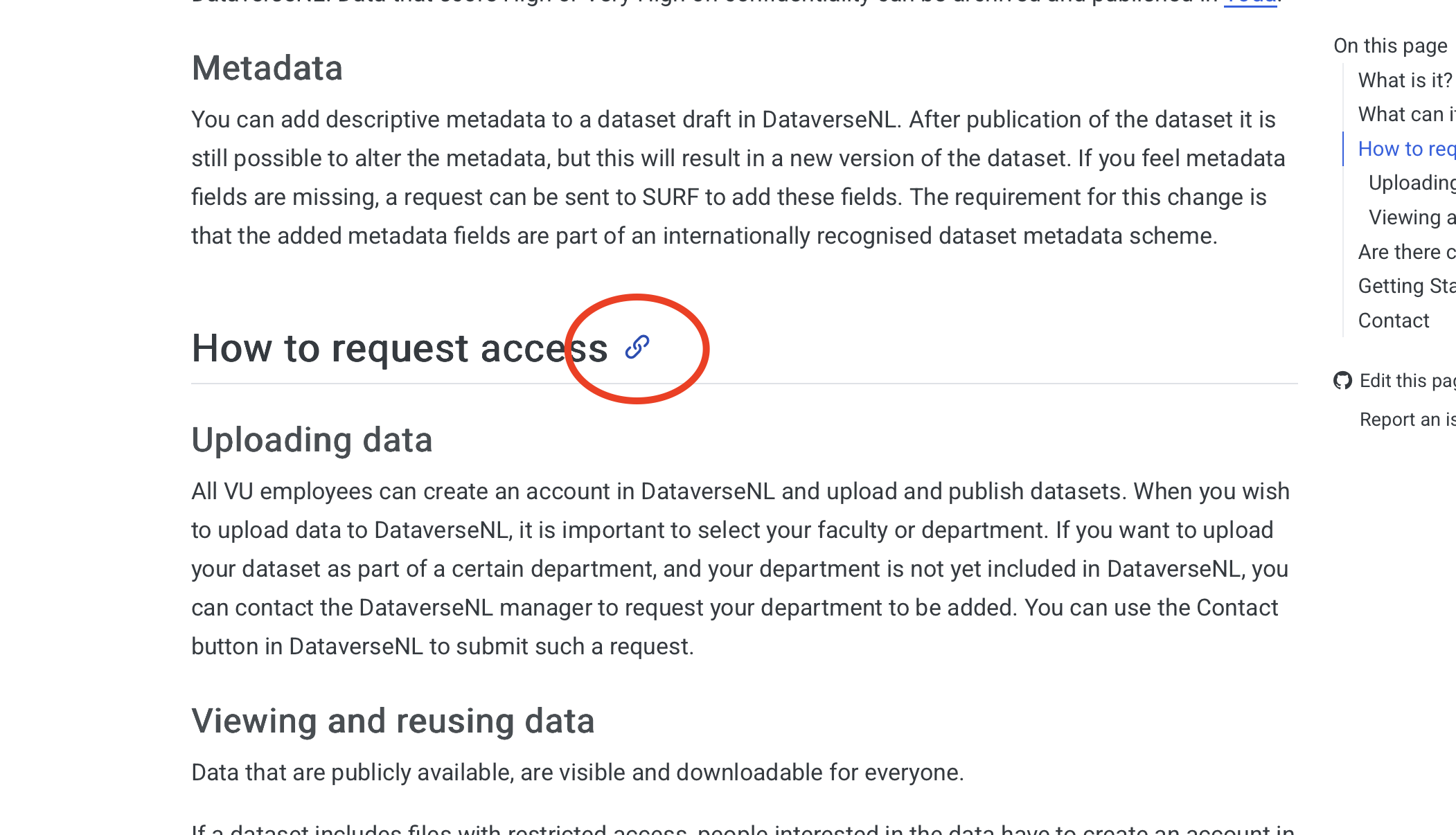Click the paragraph about descriptive metadata
The height and width of the screenshot is (835, 1456).
[x=738, y=178]
